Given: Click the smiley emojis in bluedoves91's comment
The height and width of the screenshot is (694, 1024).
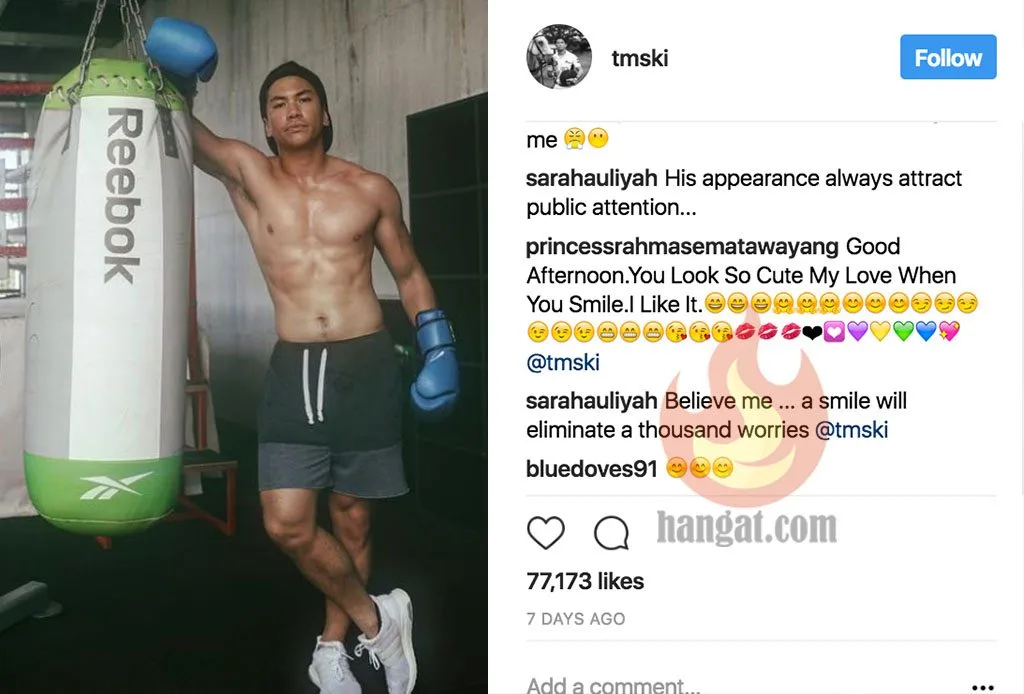Looking at the screenshot, I should pos(699,469).
